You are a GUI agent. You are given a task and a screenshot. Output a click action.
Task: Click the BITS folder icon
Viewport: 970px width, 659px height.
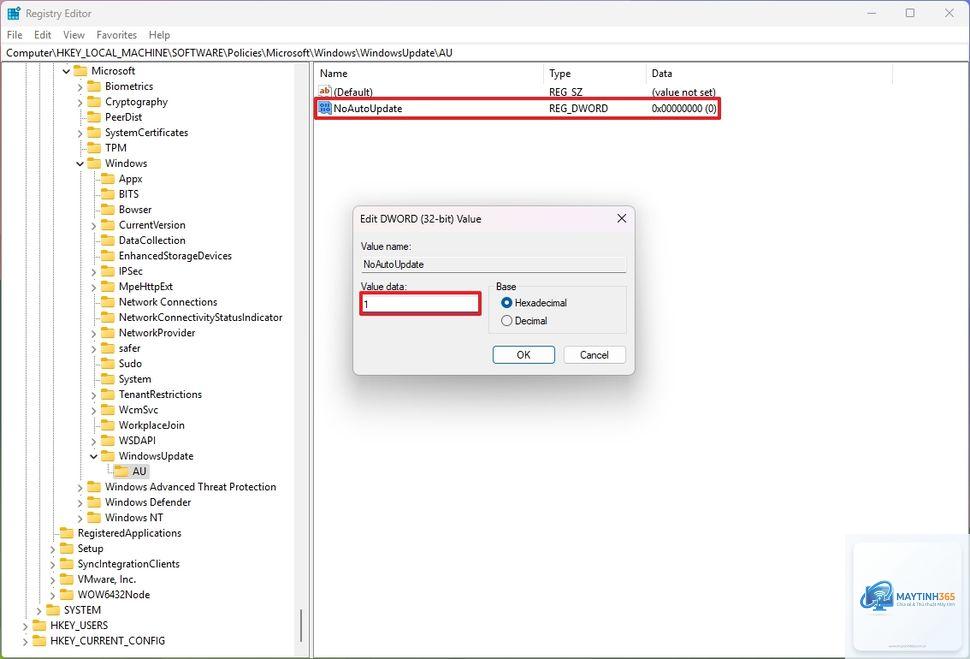(108, 194)
